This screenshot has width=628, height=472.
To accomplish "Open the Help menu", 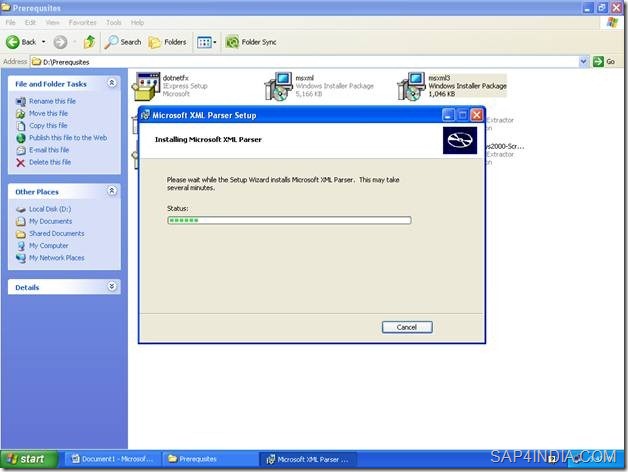I will pyautogui.click(x=137, y=22).
